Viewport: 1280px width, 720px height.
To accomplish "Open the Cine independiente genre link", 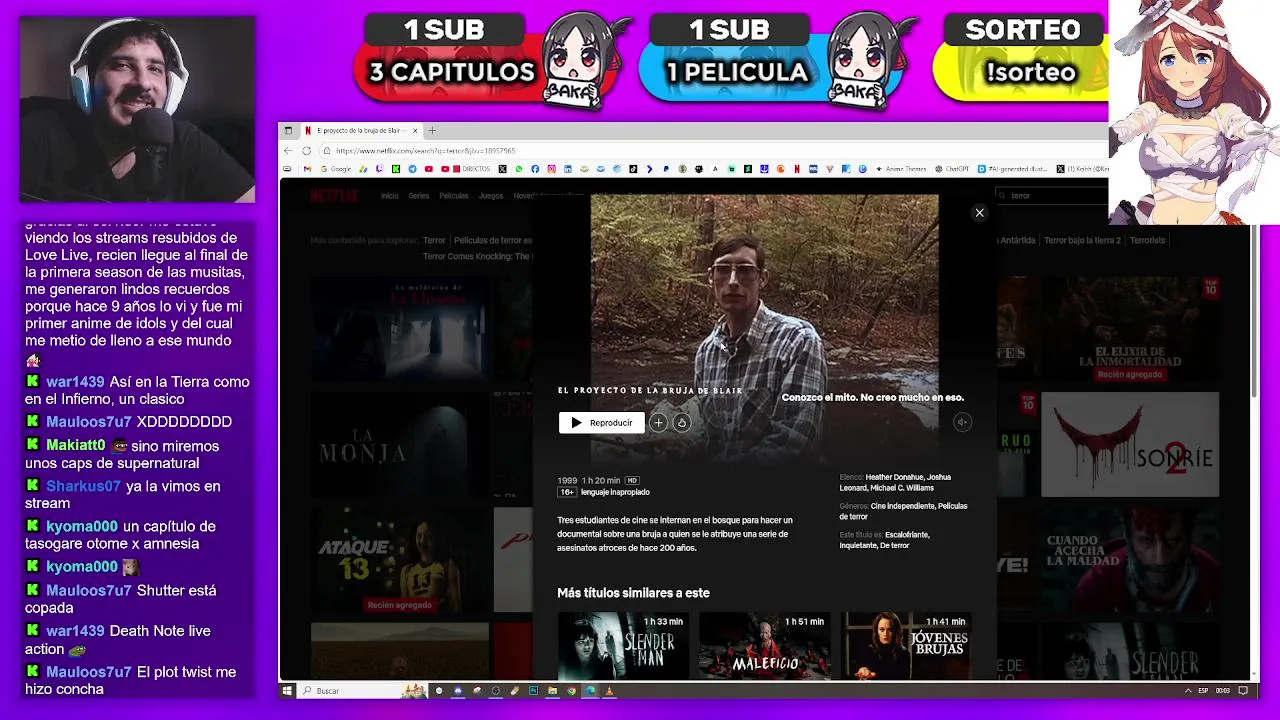I will 903,506.
